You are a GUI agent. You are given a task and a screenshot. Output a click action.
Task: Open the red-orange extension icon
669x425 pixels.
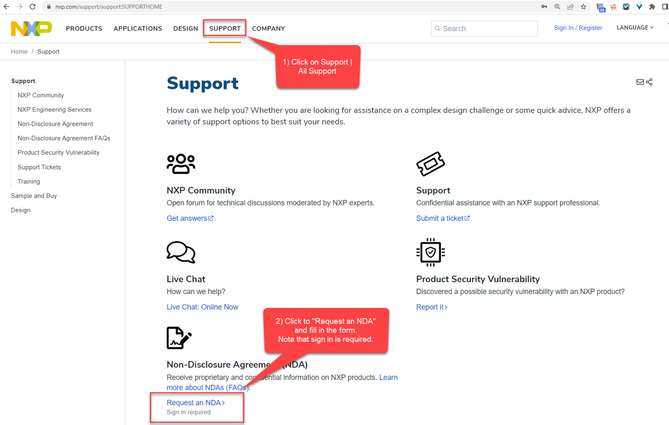pos(613,6)
